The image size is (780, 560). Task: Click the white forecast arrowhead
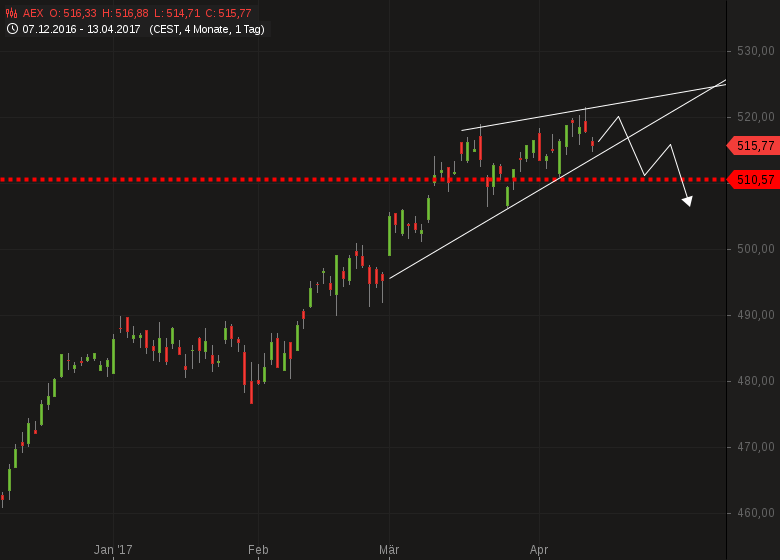[687, 201]
